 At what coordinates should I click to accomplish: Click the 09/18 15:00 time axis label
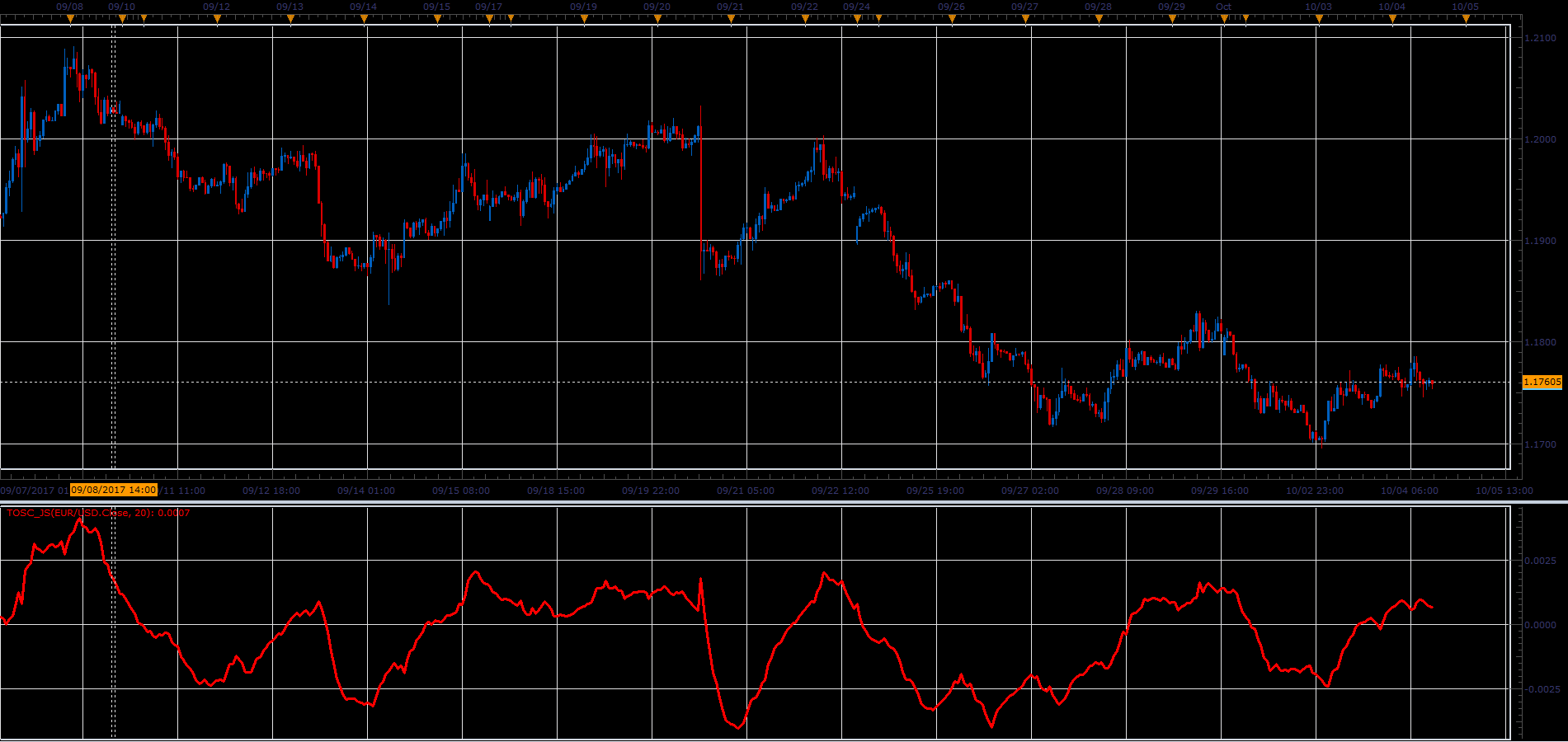click(x=556, y=491)
